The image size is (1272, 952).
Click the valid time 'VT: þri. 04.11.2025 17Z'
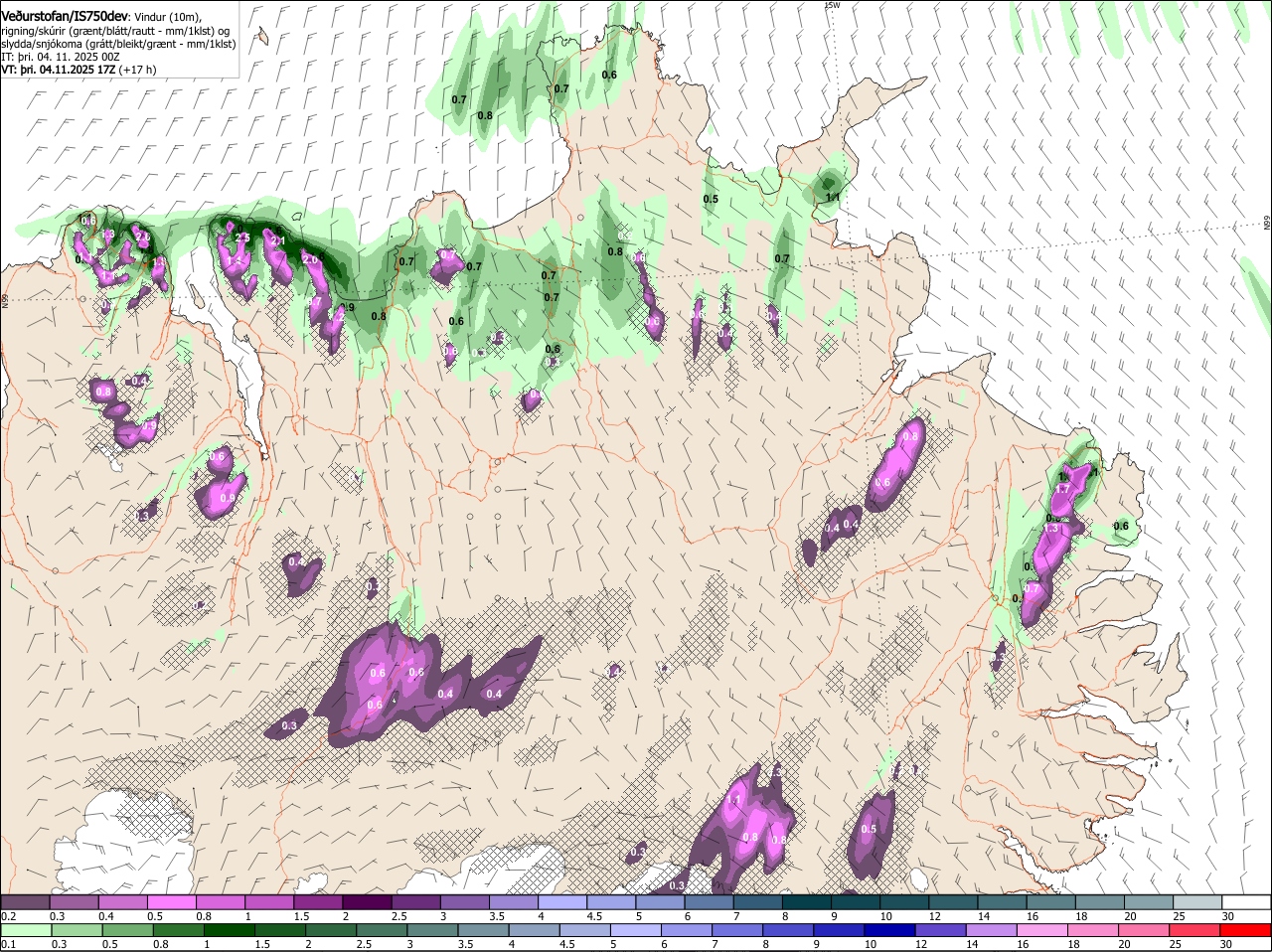pyautogui.click(x=59, y=70)
